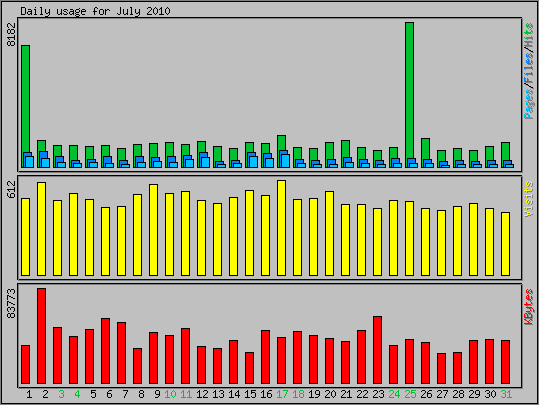Click day label 5 on the x-axis

[x=93, y=394]
